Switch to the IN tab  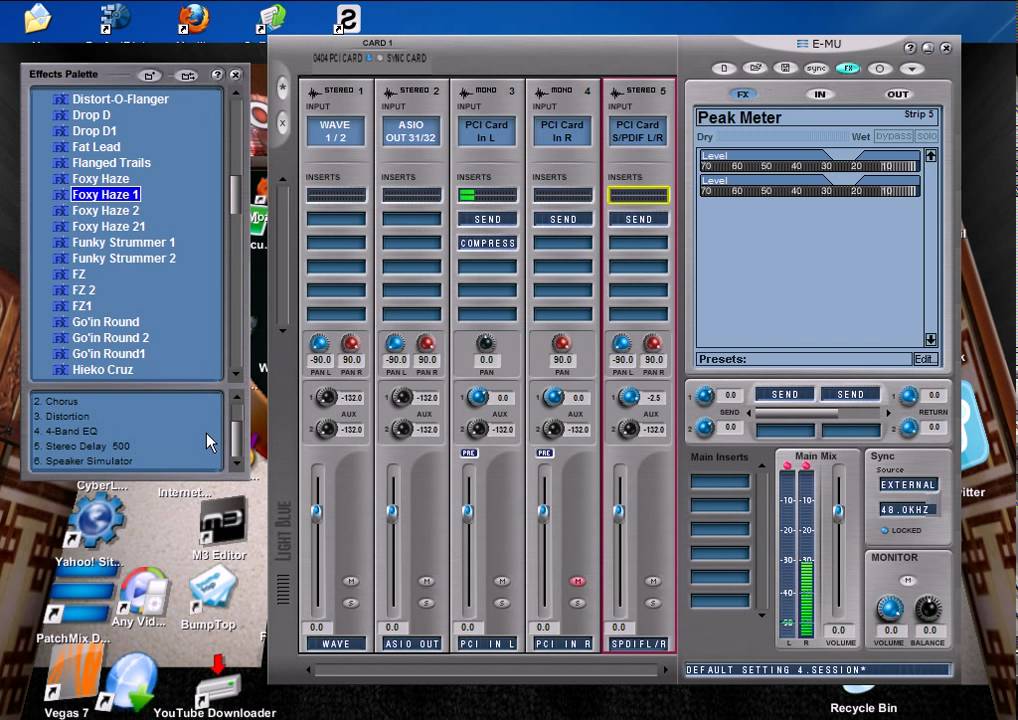pos(820,94)
